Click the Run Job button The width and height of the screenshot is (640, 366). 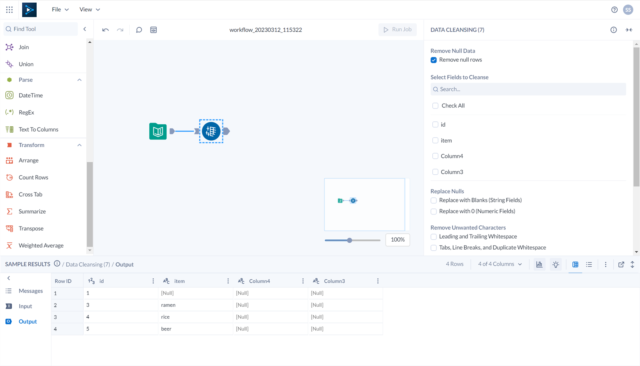[398, 29]
